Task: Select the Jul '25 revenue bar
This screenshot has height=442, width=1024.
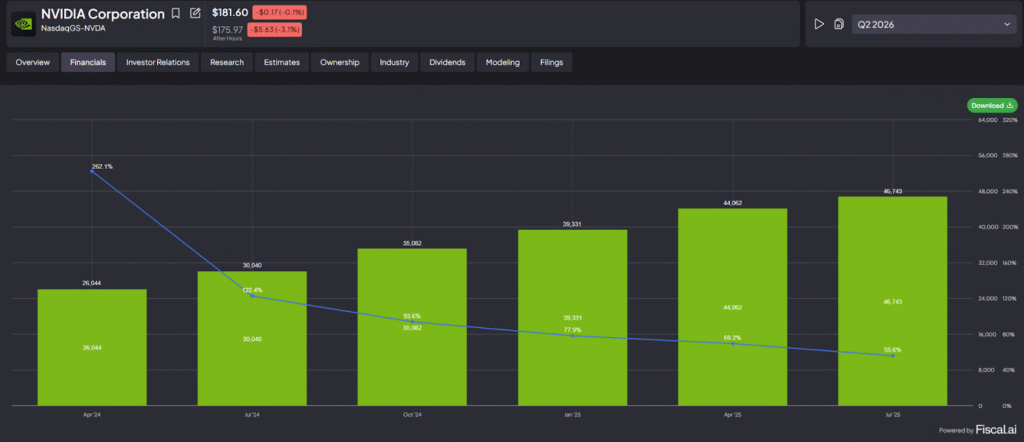Action: tap(893, 301)
